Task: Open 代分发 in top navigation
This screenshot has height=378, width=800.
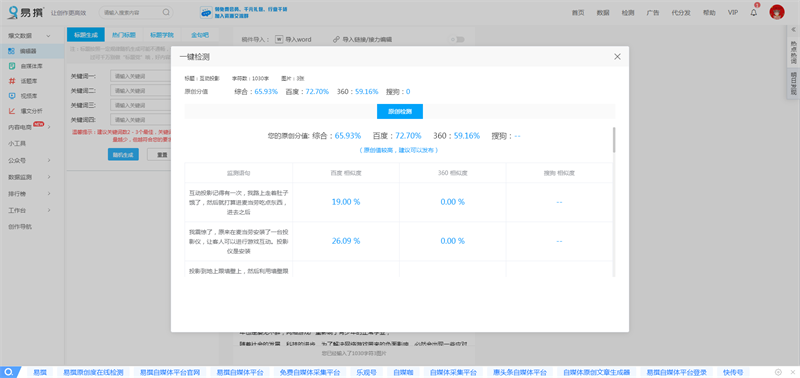Action: pyautogui.click(x=681, y=12)
